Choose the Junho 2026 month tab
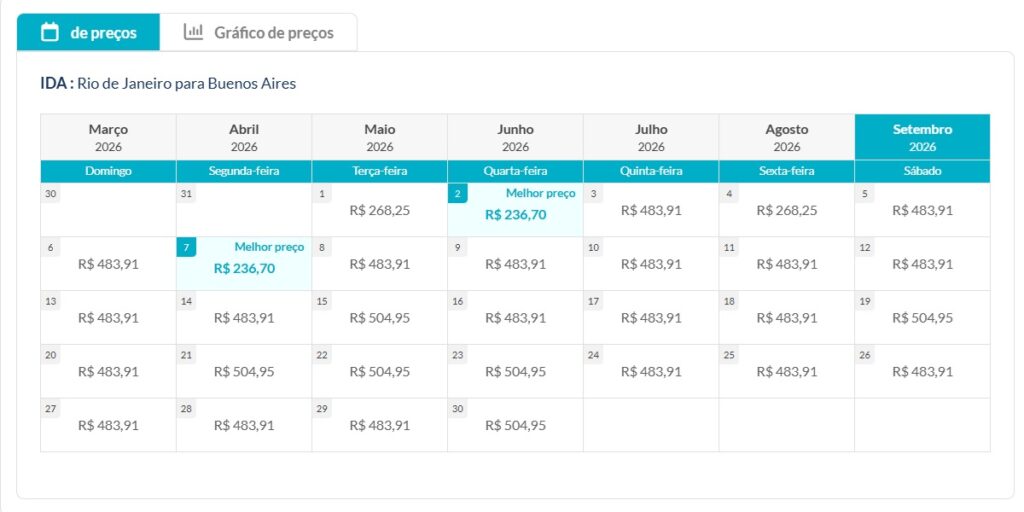This screenshot has height=512, width=1024. (x=515, y=137)
